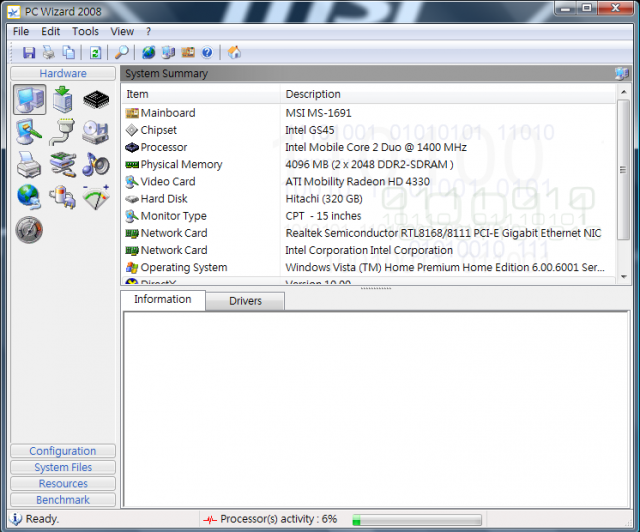Image resolution: width=640 pixels, height=532 pixels.
Task: Click 'ATI Mobility Radeon HD 4330' description
Action: tap(358, 182)
